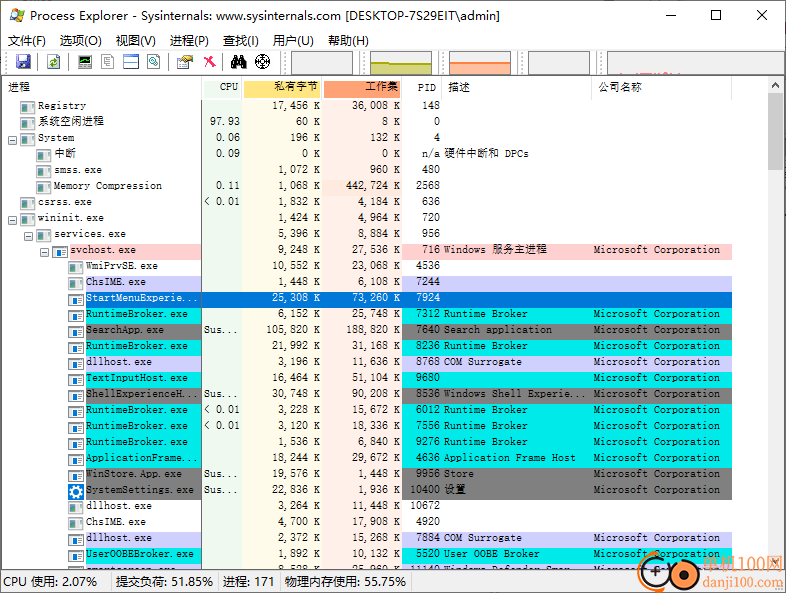Image resolution: width=786 pixels, height=593 pixels.
Task: Click 'CPU 使用: 2.07%' in the status bar
Action: point(50,582)
